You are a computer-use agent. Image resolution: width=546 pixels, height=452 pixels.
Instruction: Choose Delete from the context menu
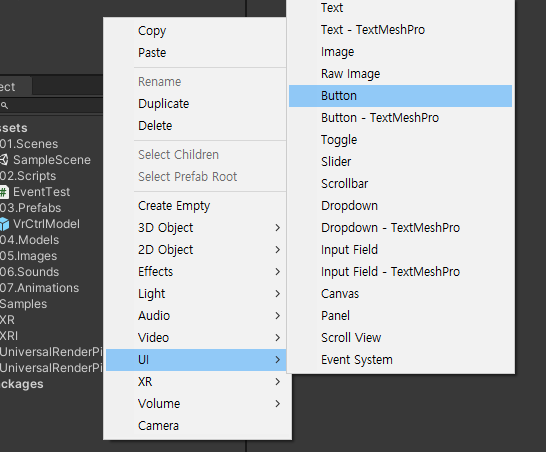(196, 125)
